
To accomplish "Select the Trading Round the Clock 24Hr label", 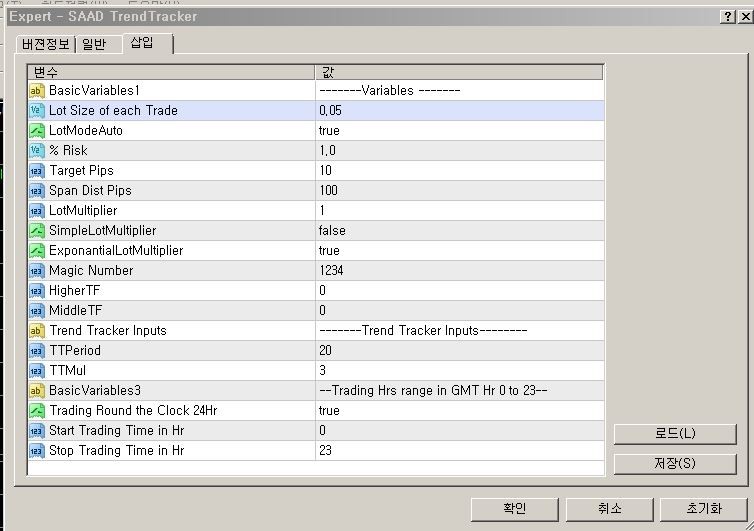I will pyautogui.click(x=133, y=411).
